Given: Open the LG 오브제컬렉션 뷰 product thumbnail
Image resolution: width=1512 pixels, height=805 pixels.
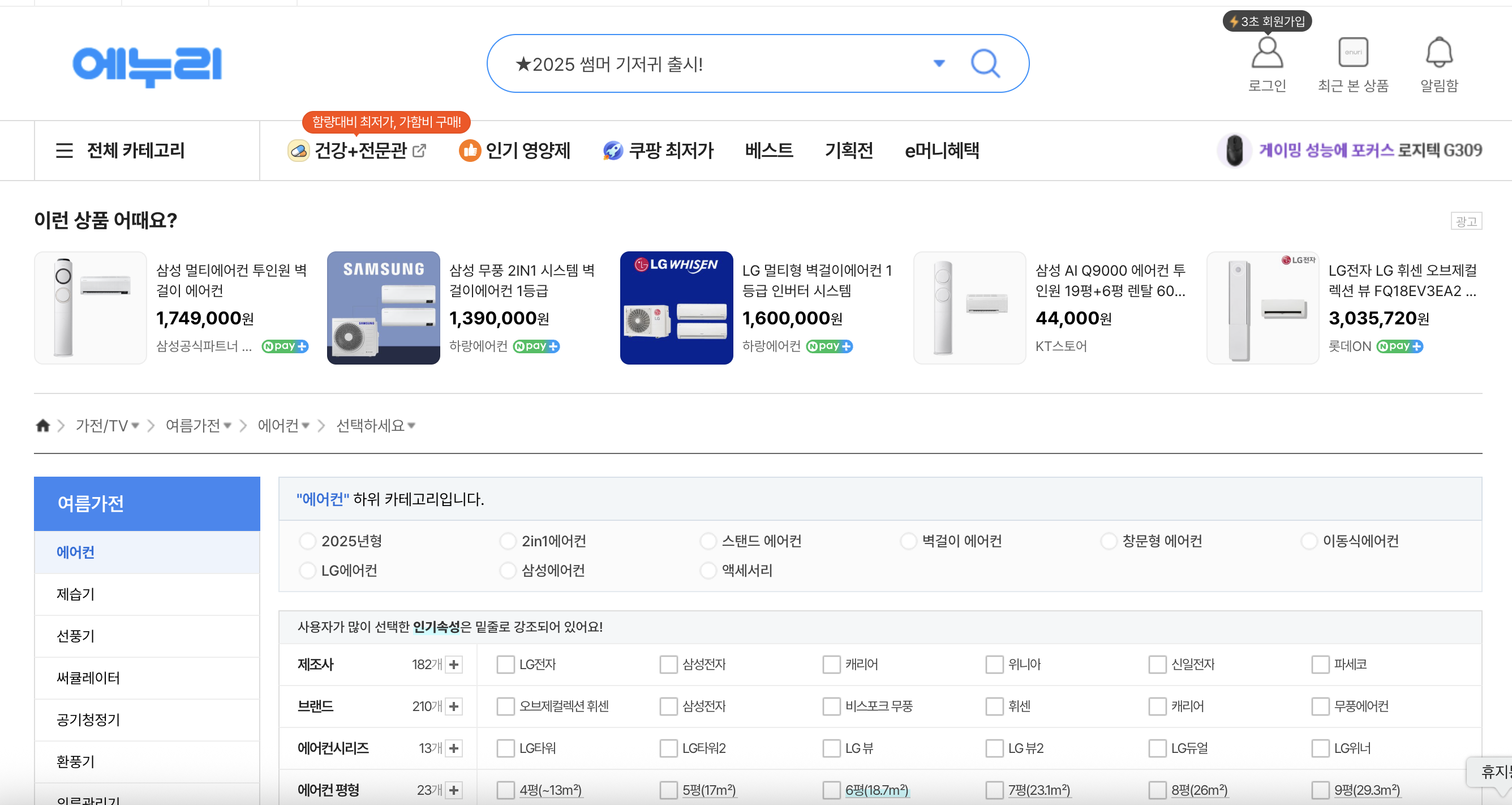Looking at the screenshot, I should click(1262, 307).
